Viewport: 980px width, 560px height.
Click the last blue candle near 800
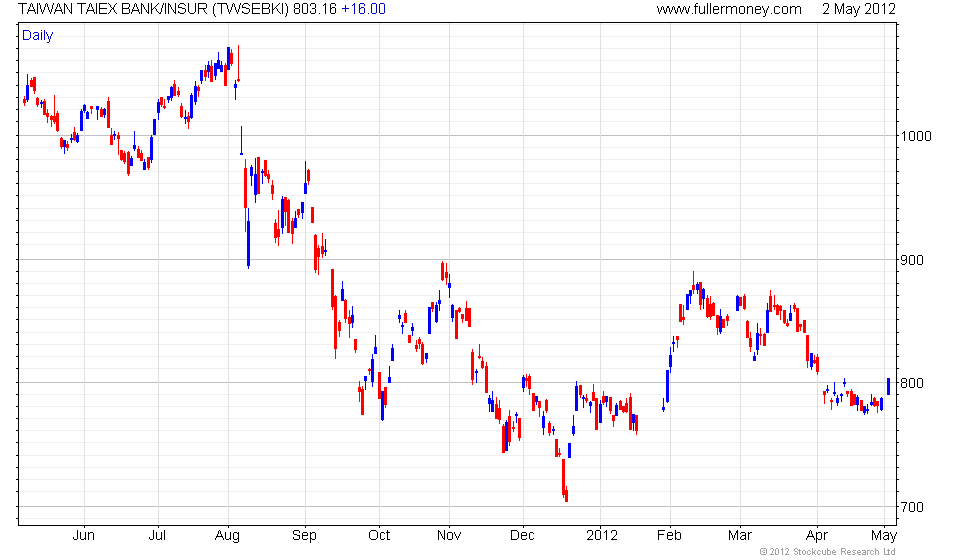tap(888, 386)
